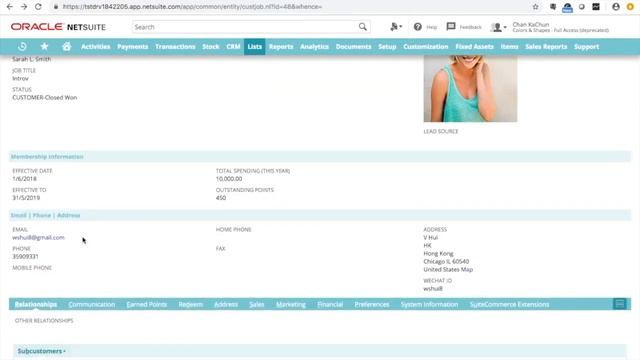Image resolution: width=640 pixels, height=360 pixels.
Task: Open the Fixed Assets menu
Action: pos(474,47)
